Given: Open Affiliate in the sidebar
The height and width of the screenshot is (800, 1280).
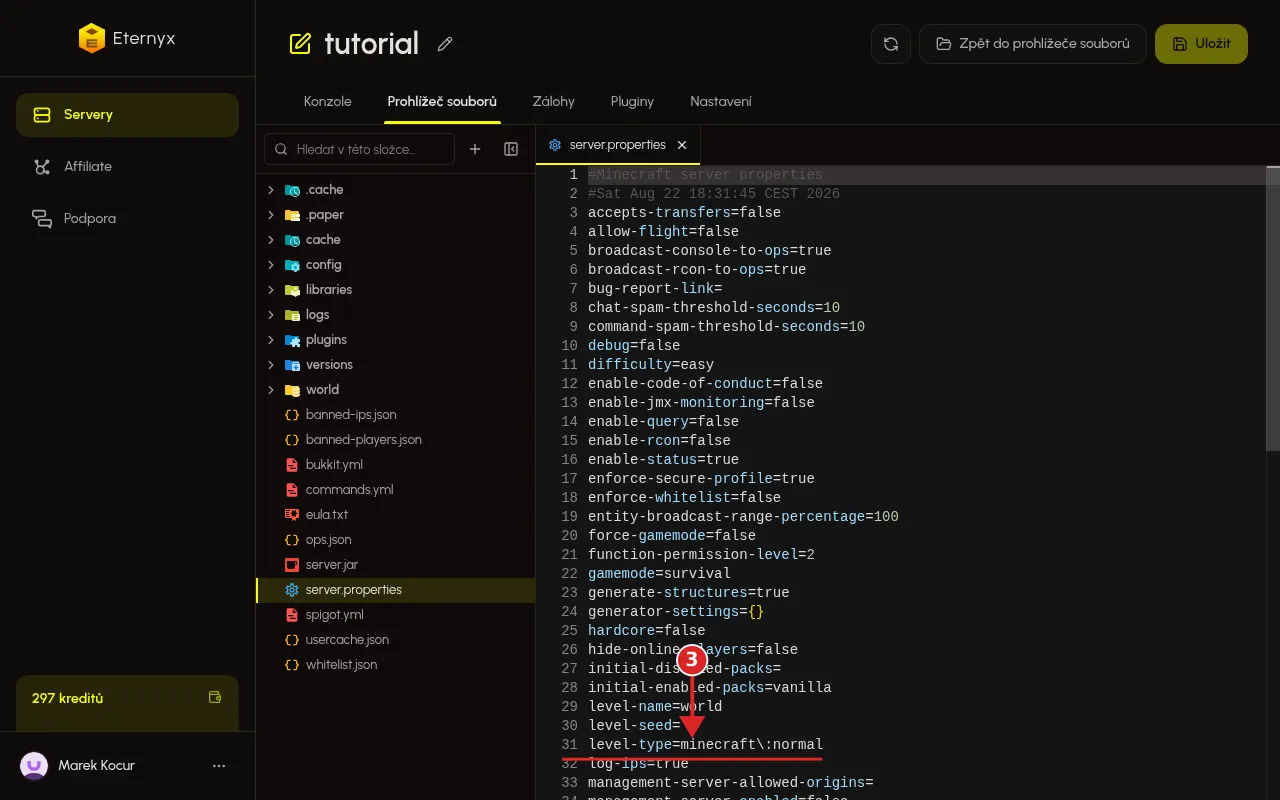Looking at the screenshot, I should point(127,167).
